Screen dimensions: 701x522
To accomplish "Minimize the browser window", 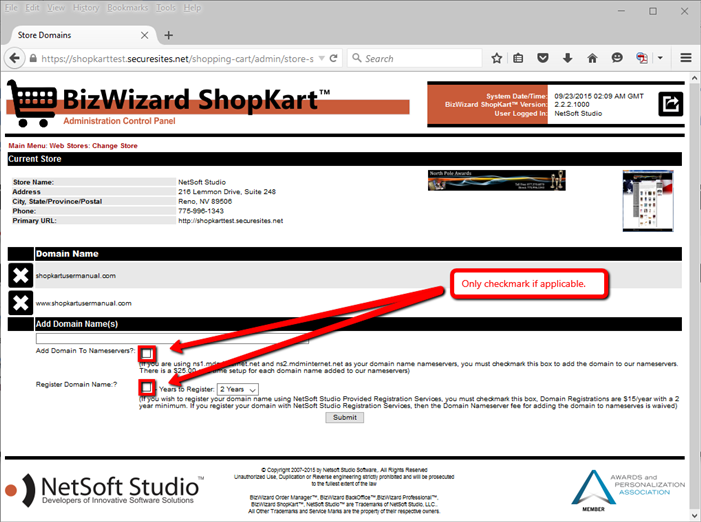I will point(621,11).
